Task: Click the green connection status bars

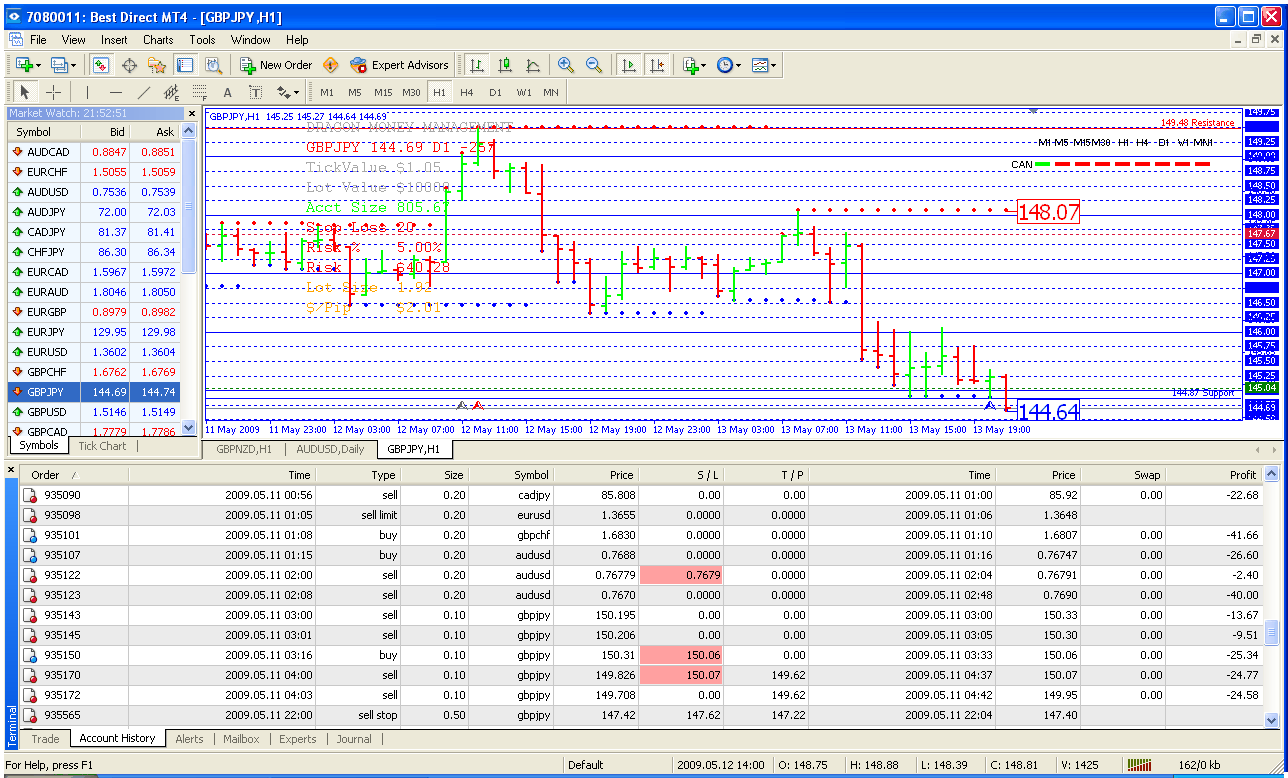Action: [1140, 764]
